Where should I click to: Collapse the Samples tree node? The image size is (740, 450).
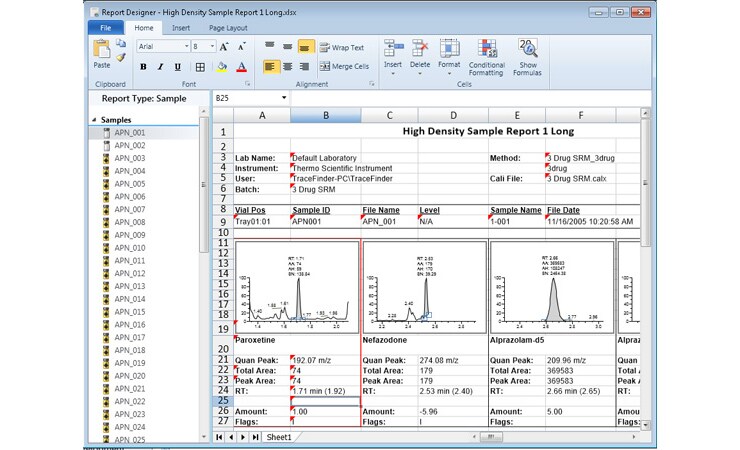(x=93, y=119)
